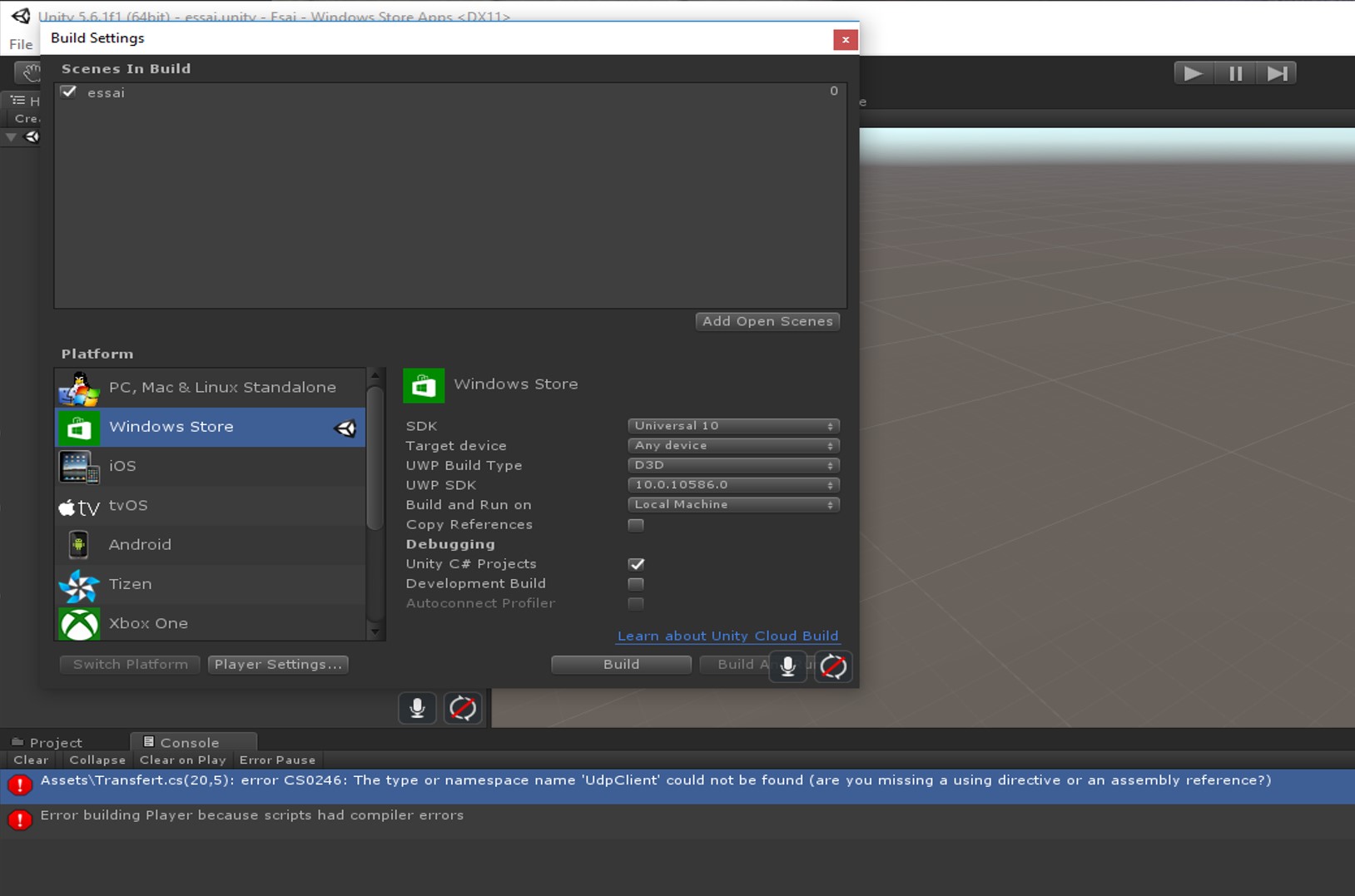
Task: Start Play mode in the Unity editor
Action: 1194,73
